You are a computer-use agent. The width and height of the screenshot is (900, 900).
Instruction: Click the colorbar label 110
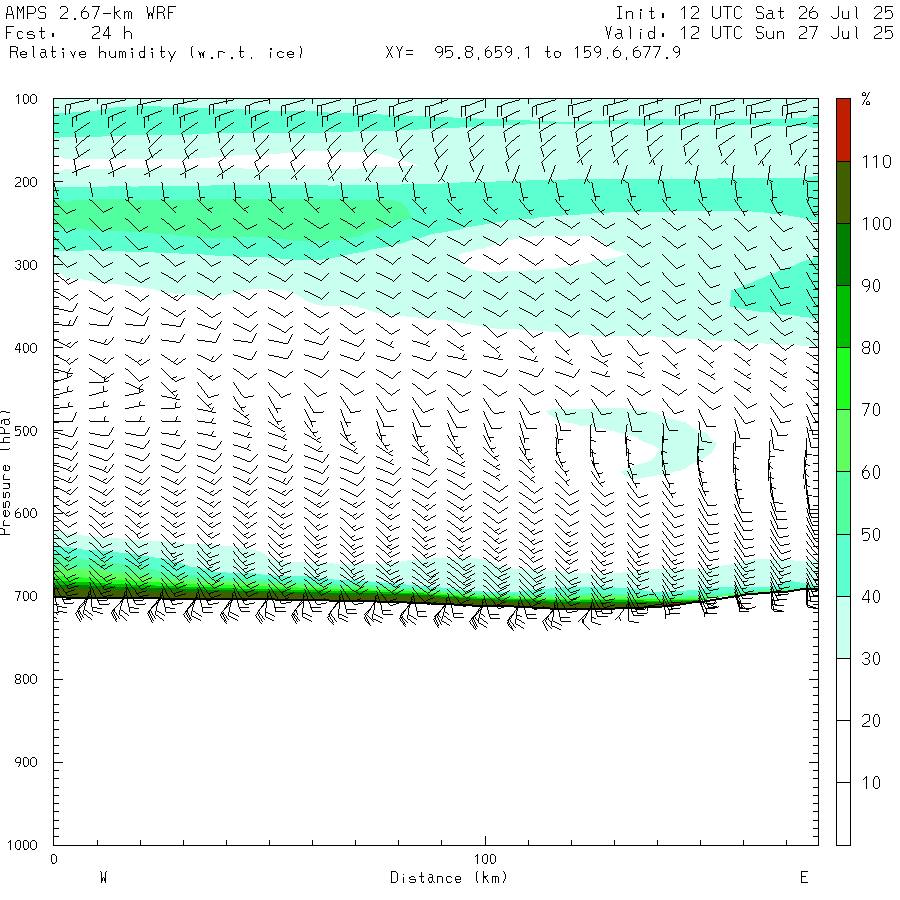click(x=876, y=162)
